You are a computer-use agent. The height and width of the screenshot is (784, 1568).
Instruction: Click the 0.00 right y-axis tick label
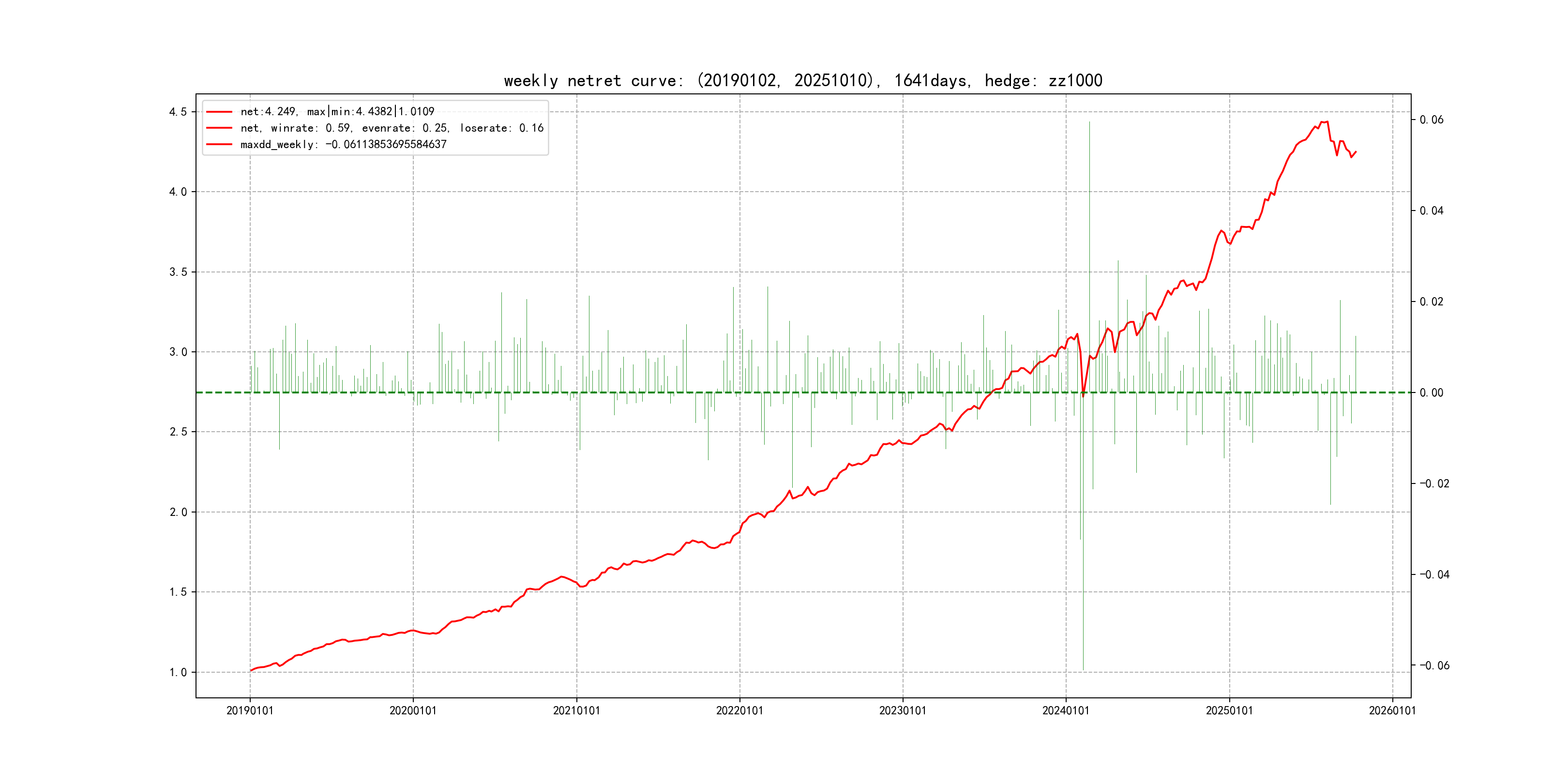point(1431,392)
